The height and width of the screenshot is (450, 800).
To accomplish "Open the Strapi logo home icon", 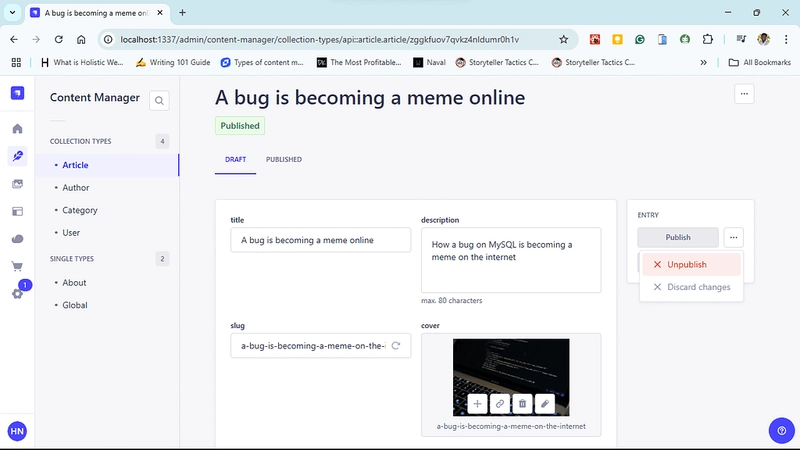I will coord(17,93).
